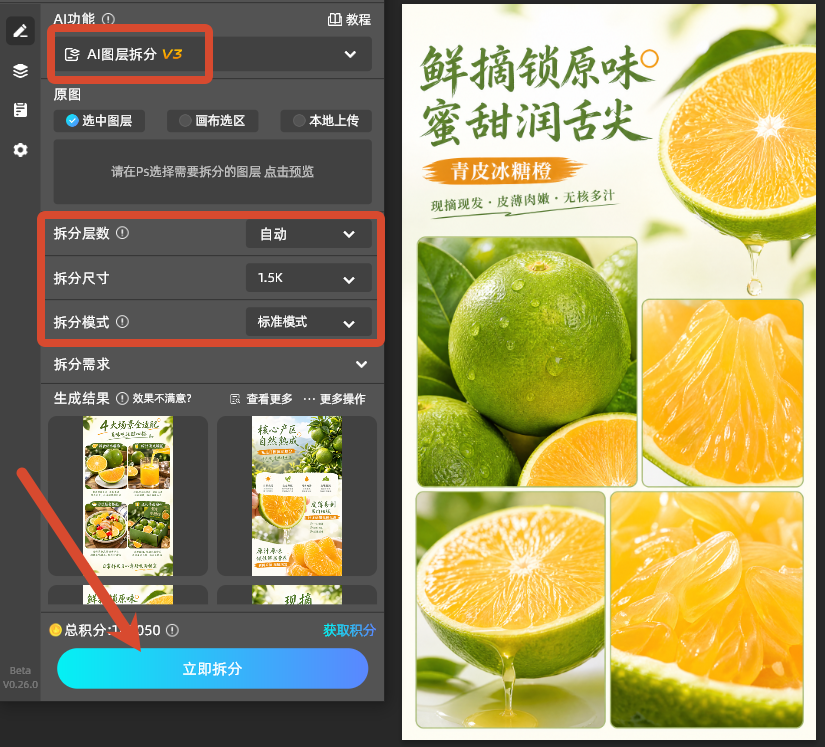Click the 总积分 points total text
This screenshot has height=747, width=825.
[x=112, y=630]
